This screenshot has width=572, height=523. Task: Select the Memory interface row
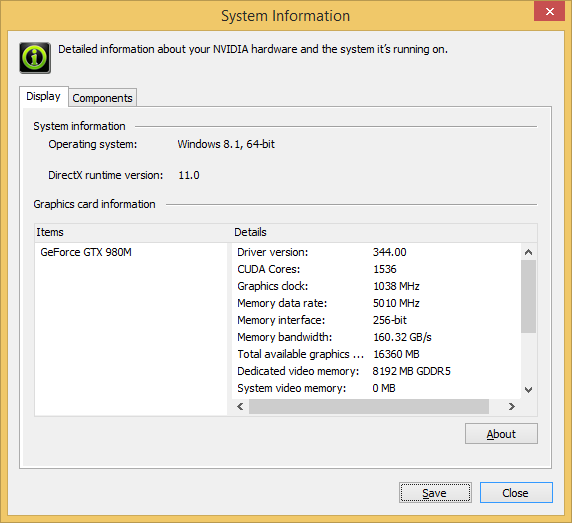pos(376,320)
